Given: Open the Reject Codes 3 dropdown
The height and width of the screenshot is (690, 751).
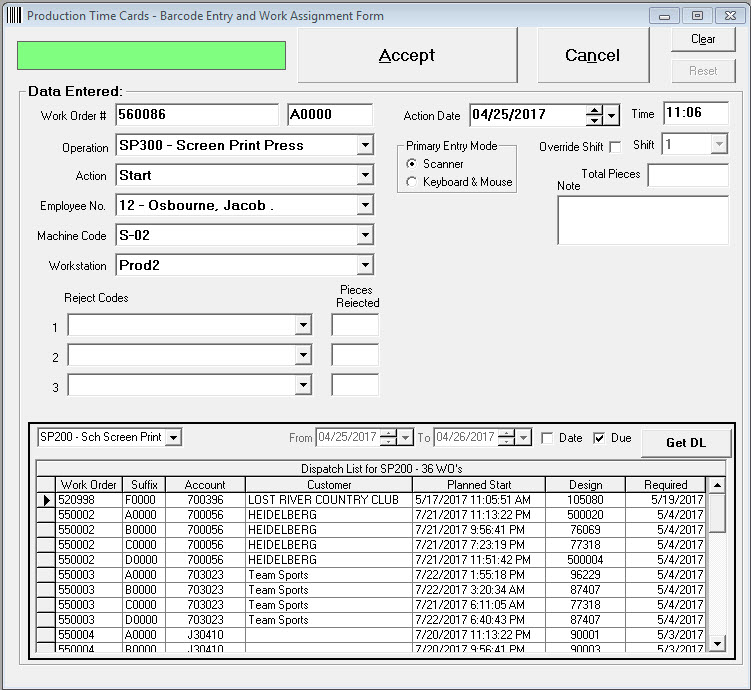Looking at the screenshot, I should (x=303, y=385).
